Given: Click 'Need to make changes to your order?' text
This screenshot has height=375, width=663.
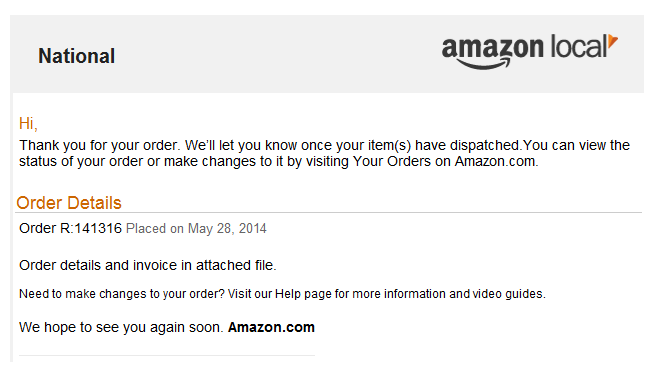Looking at the screenshot, I should pos(122,294).
